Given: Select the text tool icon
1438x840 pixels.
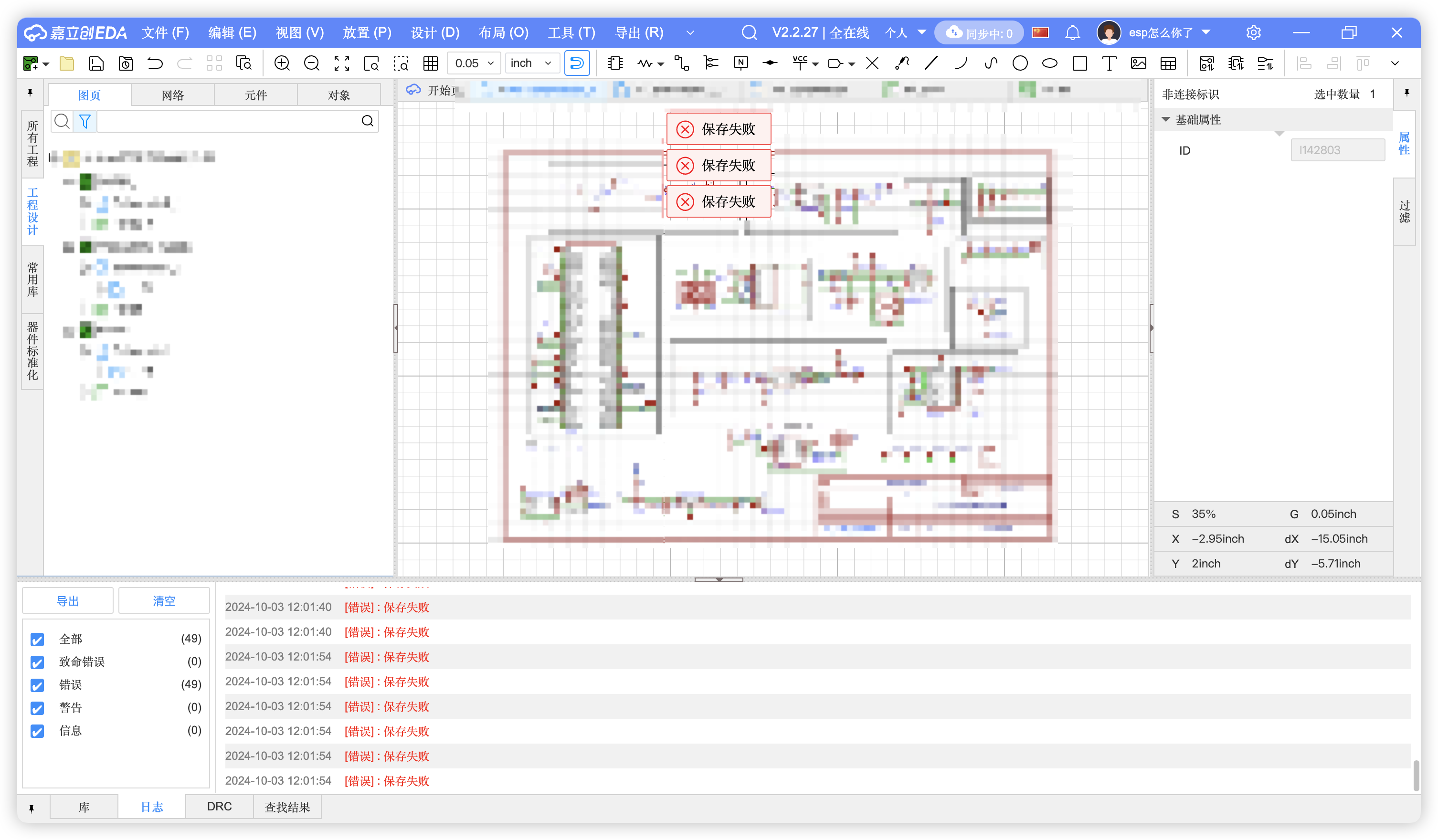Looking at the screenshot, I should (x=1109, y=63).
